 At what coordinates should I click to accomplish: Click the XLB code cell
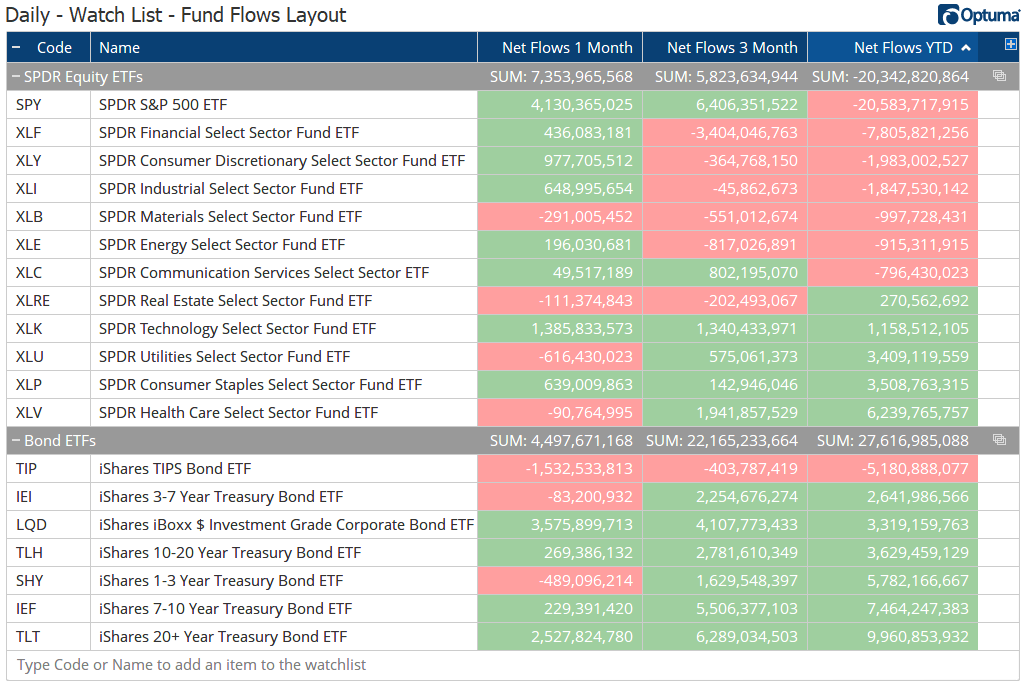point(48,217)
